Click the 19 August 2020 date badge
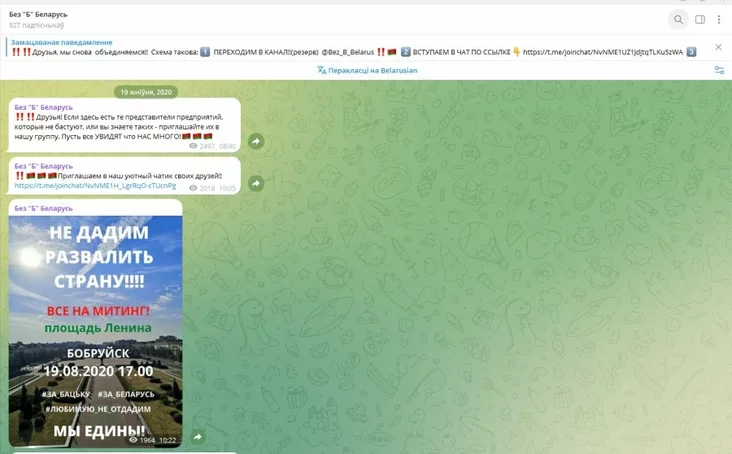732x454 pixels. (147, 91)
